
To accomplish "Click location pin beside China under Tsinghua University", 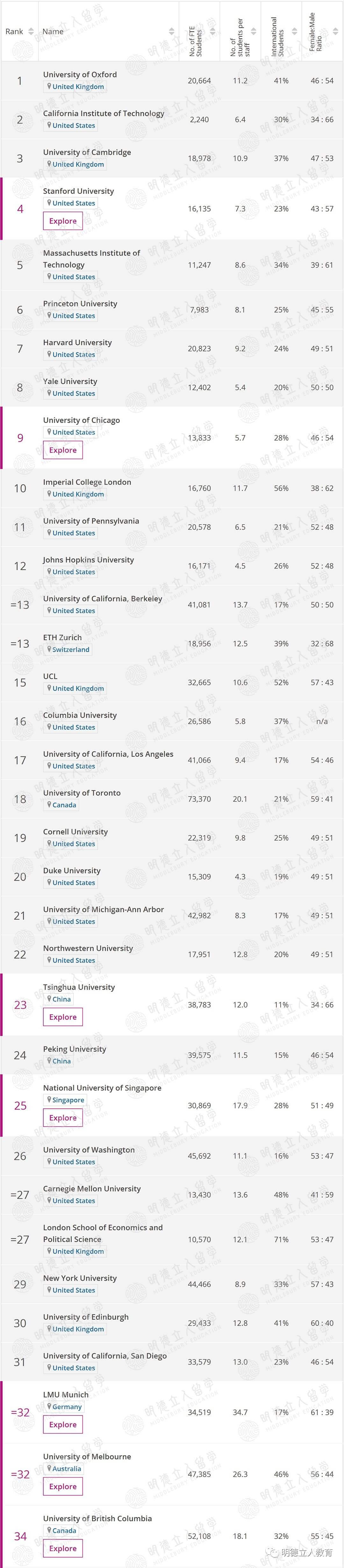I will tap(49, 999).
